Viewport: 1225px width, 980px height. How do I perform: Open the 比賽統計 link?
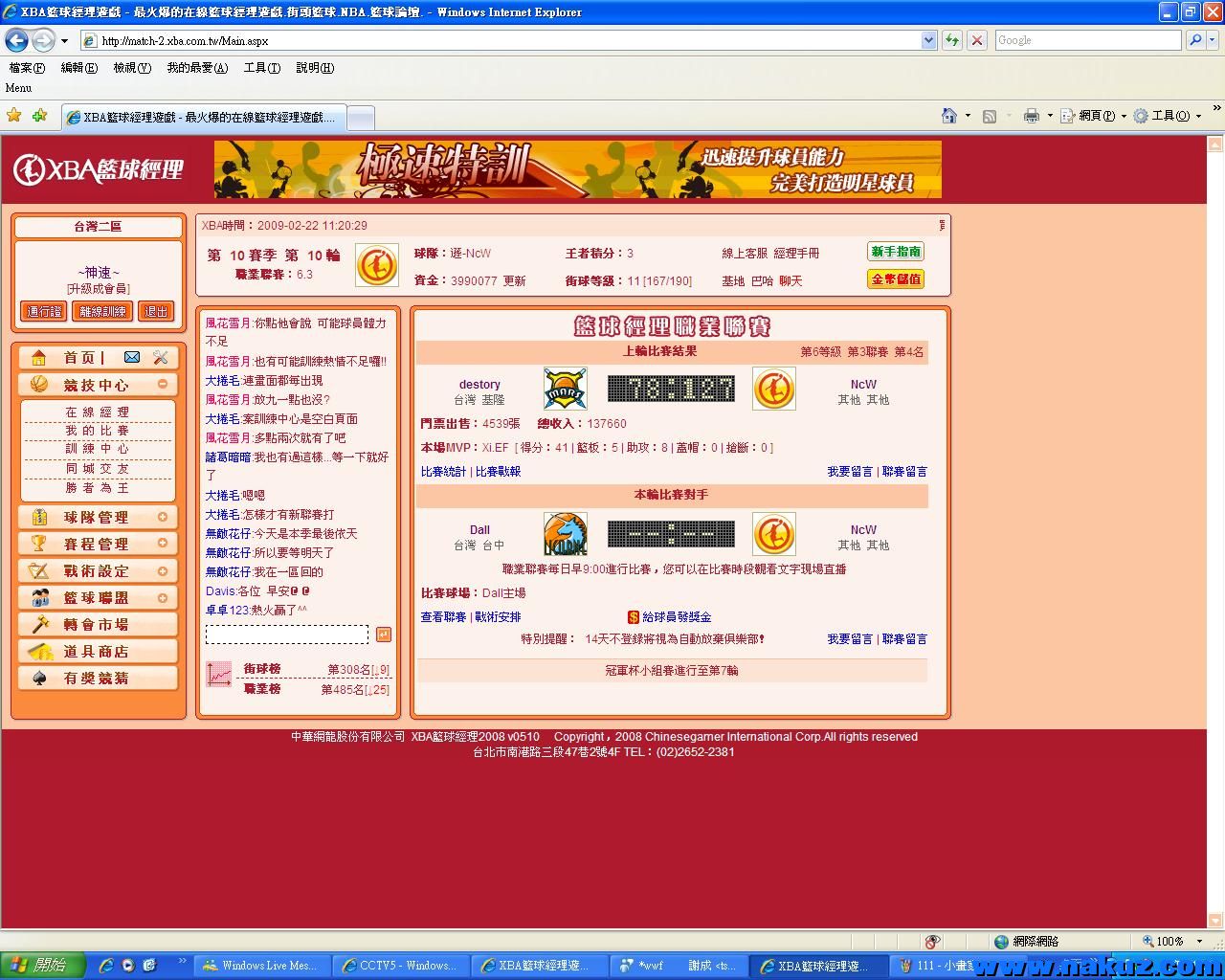(x=443, y=472)
